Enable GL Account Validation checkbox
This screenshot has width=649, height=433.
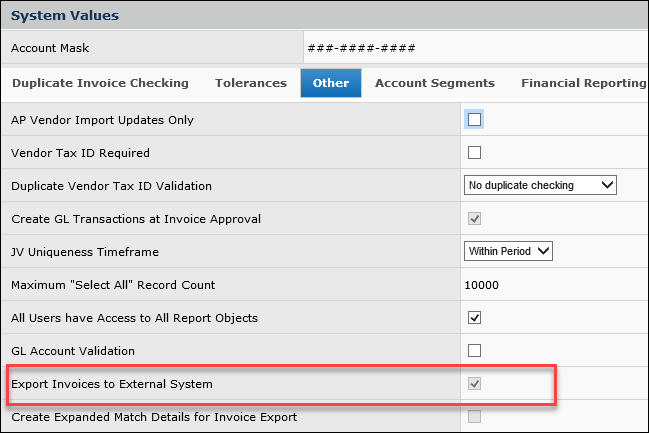point(475,351)
